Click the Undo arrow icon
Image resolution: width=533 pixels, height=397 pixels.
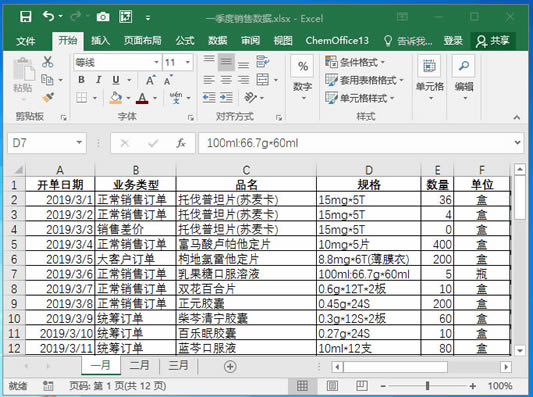[x=49, y=16]
